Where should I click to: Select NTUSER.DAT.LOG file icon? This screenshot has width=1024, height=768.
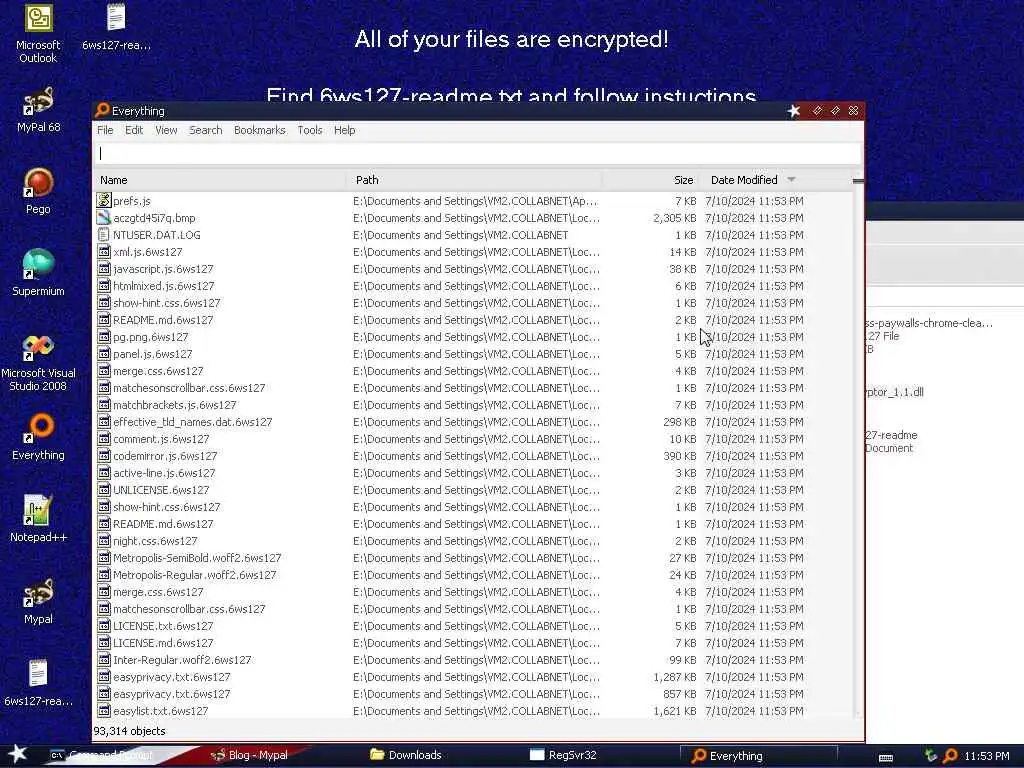pos(103,234)
